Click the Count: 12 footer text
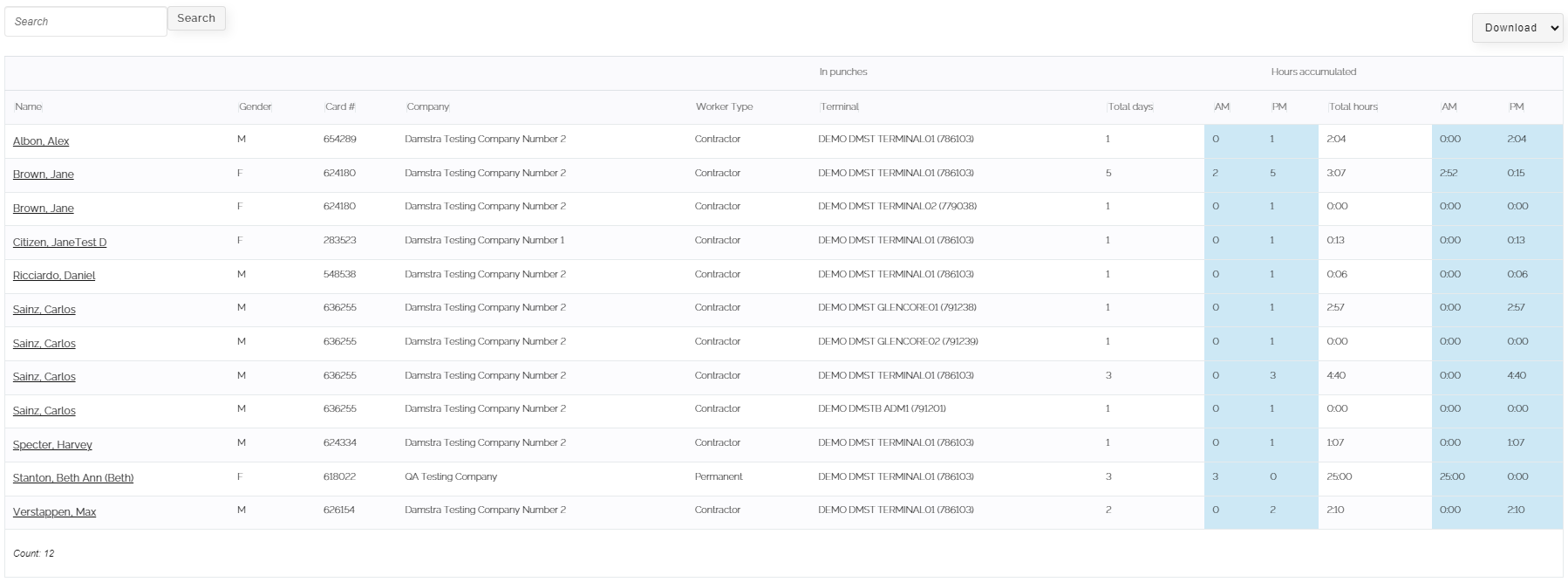Screen dimensions: 1568x582 click(x=34, y=553)
